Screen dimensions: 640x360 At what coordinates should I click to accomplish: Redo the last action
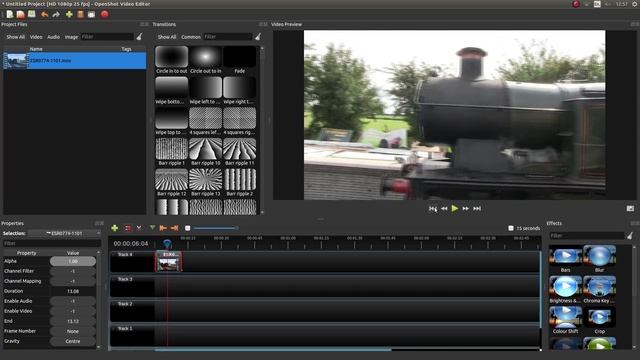tap(56, 14)
